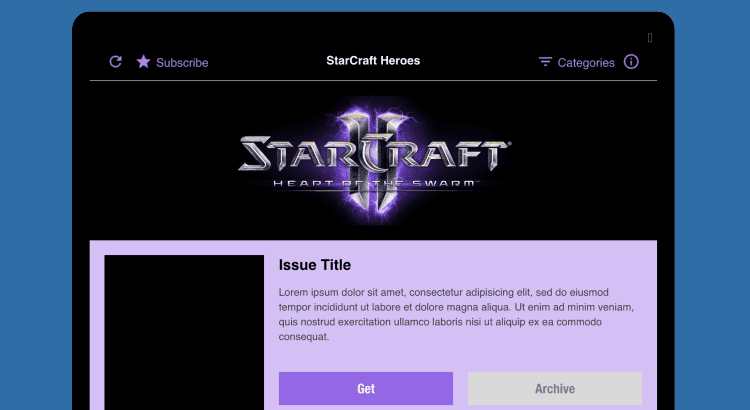This screenshot has height=410, width=750.
Task: Click the StarCraft II Heart of the Swarm banner
Action: [374, 160]
